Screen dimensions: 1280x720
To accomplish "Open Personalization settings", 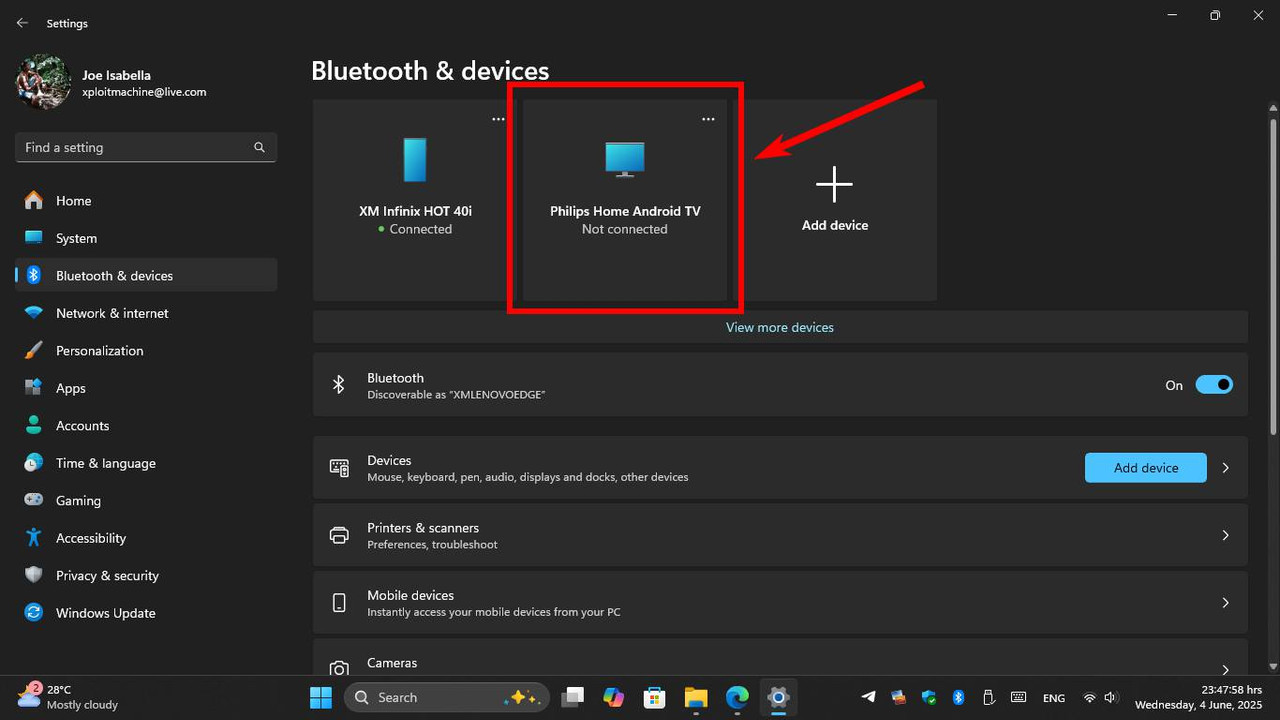I will point(146,350).
